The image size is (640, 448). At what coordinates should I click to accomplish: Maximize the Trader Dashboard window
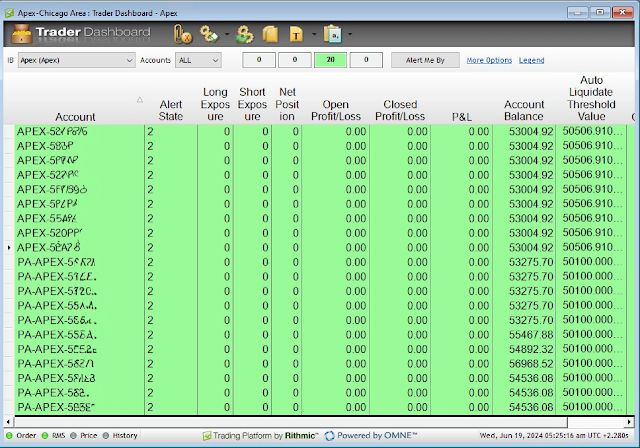click(x=600, y=13)
